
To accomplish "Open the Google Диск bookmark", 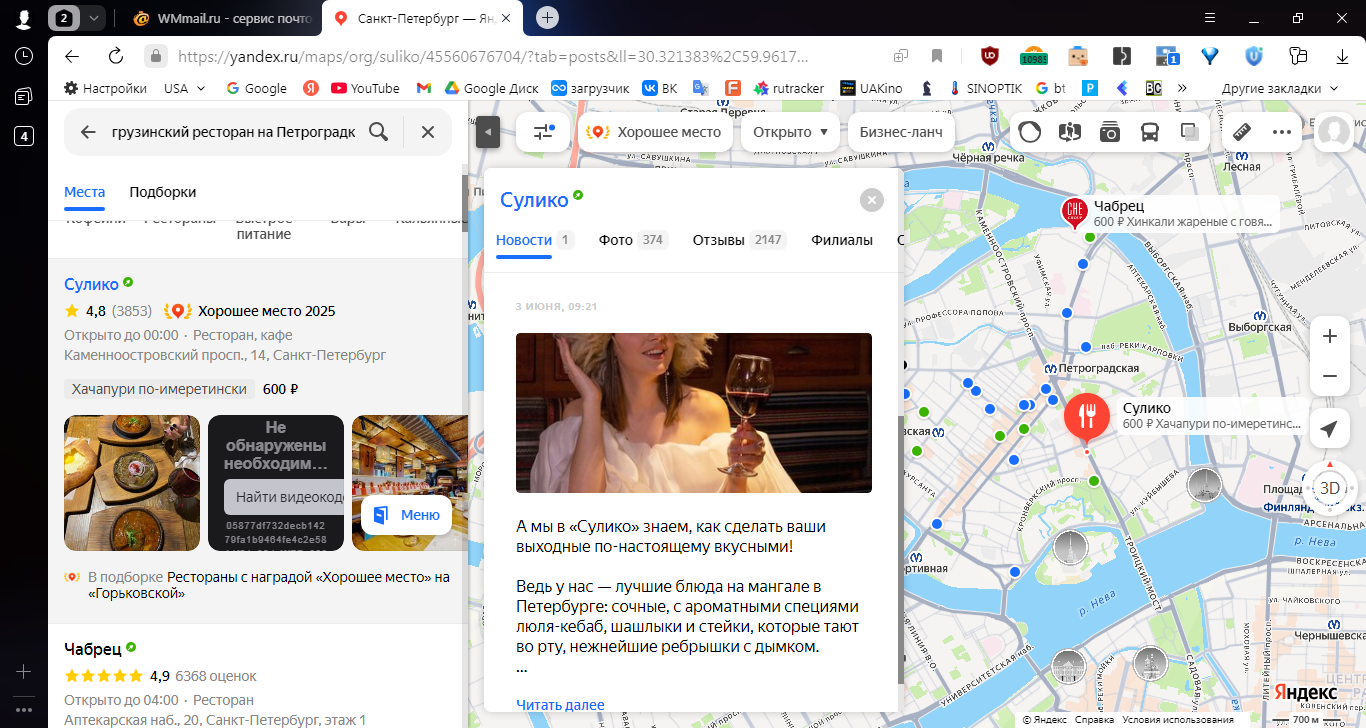I will click(x=491, y=88).
